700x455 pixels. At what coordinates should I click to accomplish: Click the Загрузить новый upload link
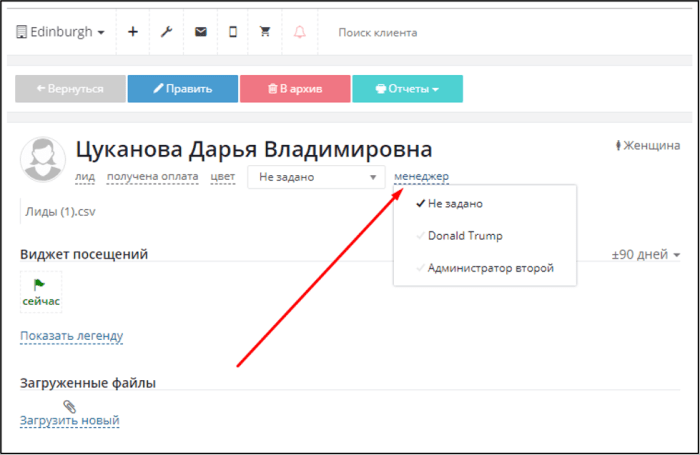(70, 420)
